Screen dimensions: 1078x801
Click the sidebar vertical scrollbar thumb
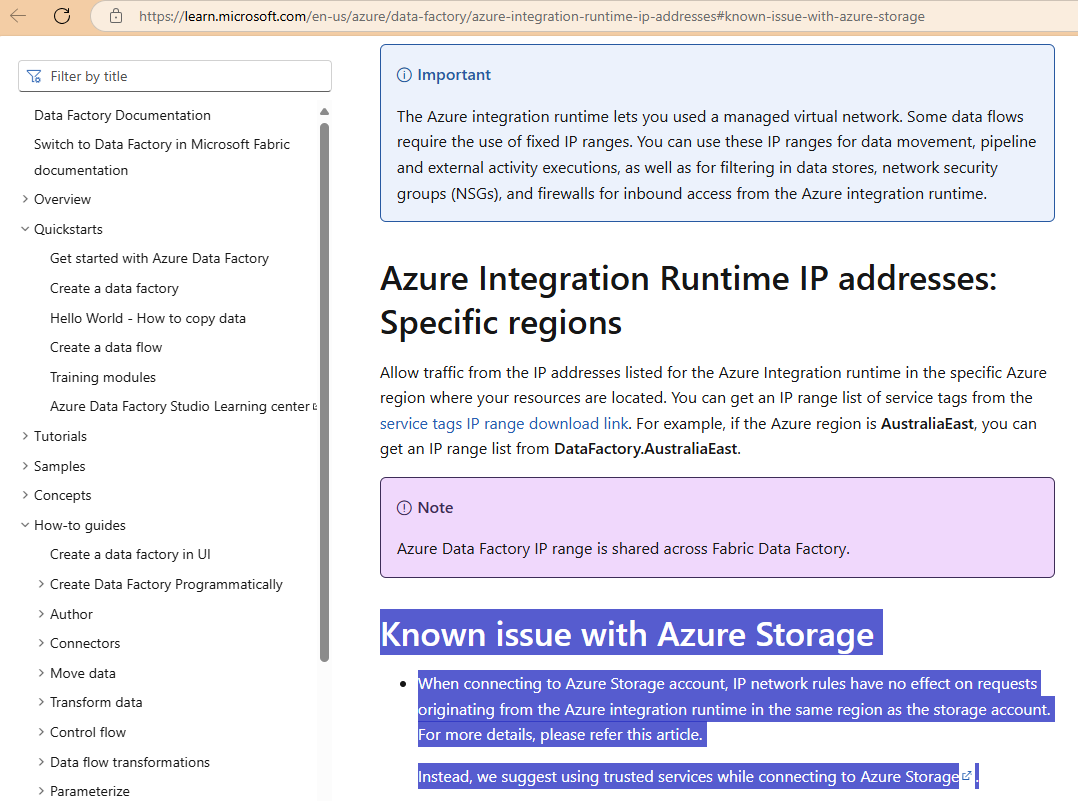click(324, 392)
